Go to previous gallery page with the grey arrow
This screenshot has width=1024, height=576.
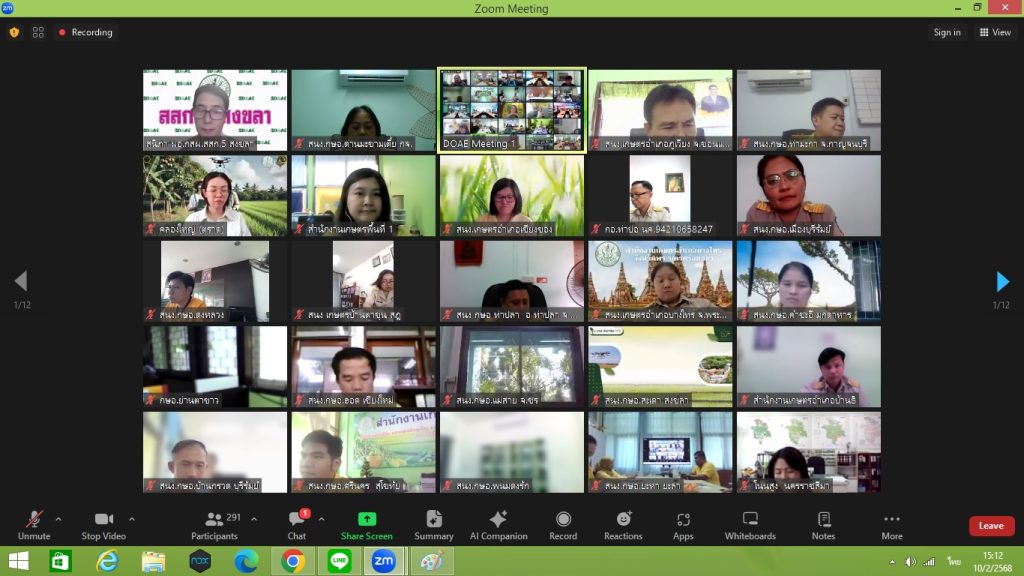pos(21,281)
